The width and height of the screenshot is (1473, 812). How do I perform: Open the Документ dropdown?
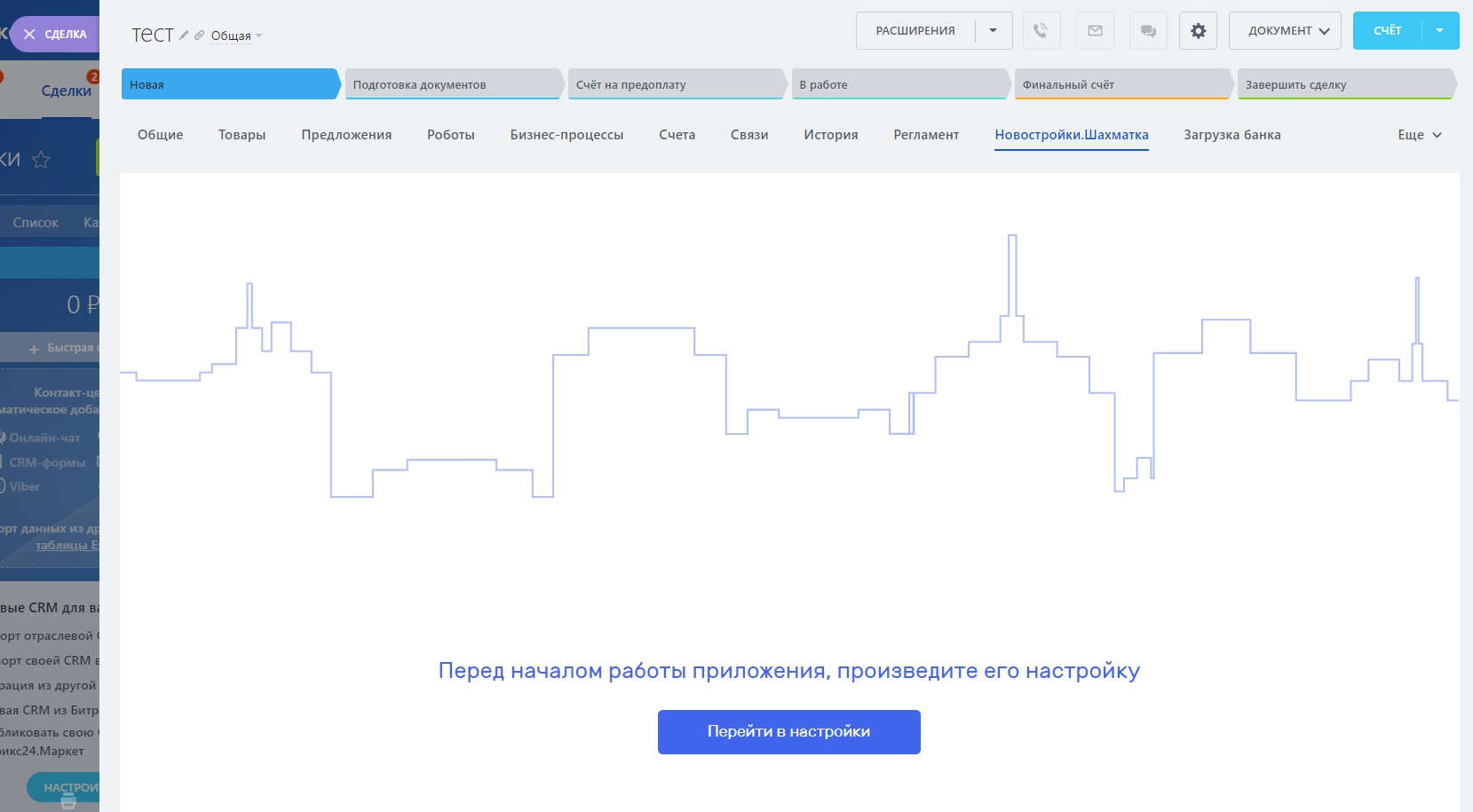click(1284, 31)
